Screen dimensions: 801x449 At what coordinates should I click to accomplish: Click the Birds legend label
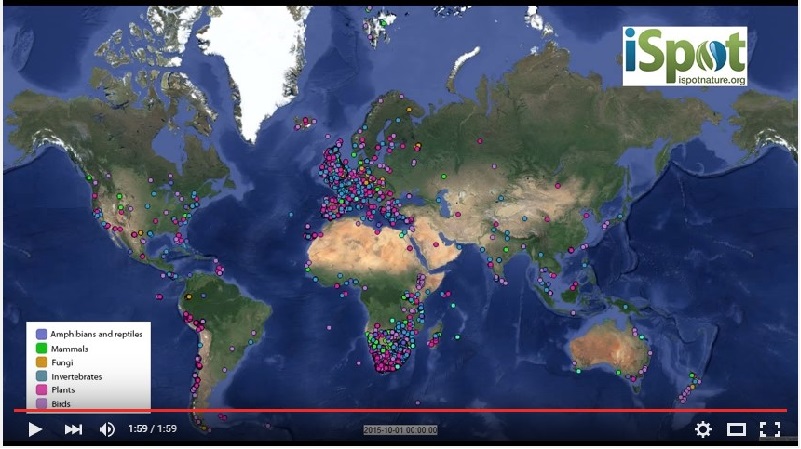click(x=61, y=404)
